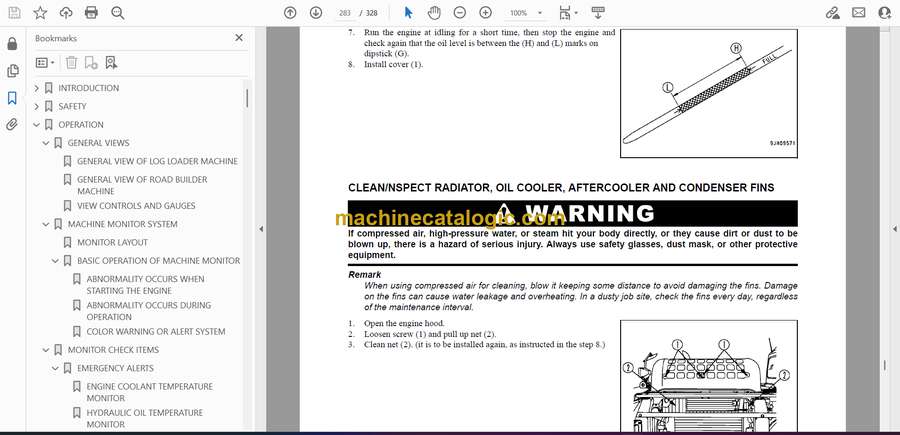Click the GENERAL VIEWS bookmark label

98,143
